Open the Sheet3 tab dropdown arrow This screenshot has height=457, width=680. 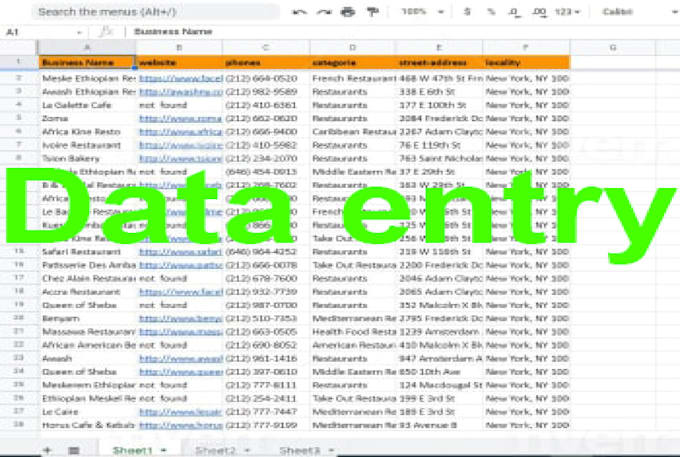(x=331, y=450)
